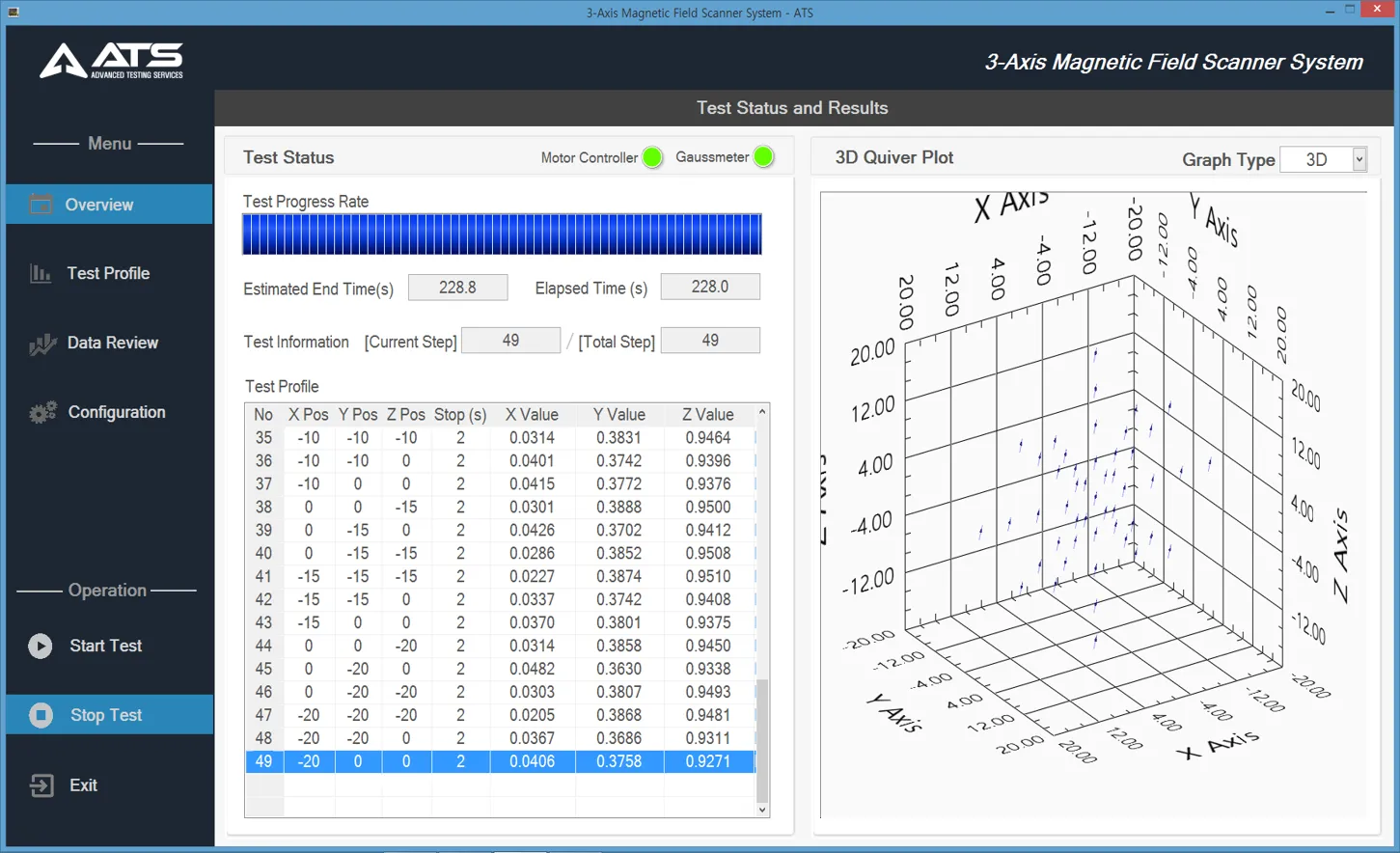Screen dimensions: 1400x853
Task: Click the Exit door icon
Action: point(41,785)
